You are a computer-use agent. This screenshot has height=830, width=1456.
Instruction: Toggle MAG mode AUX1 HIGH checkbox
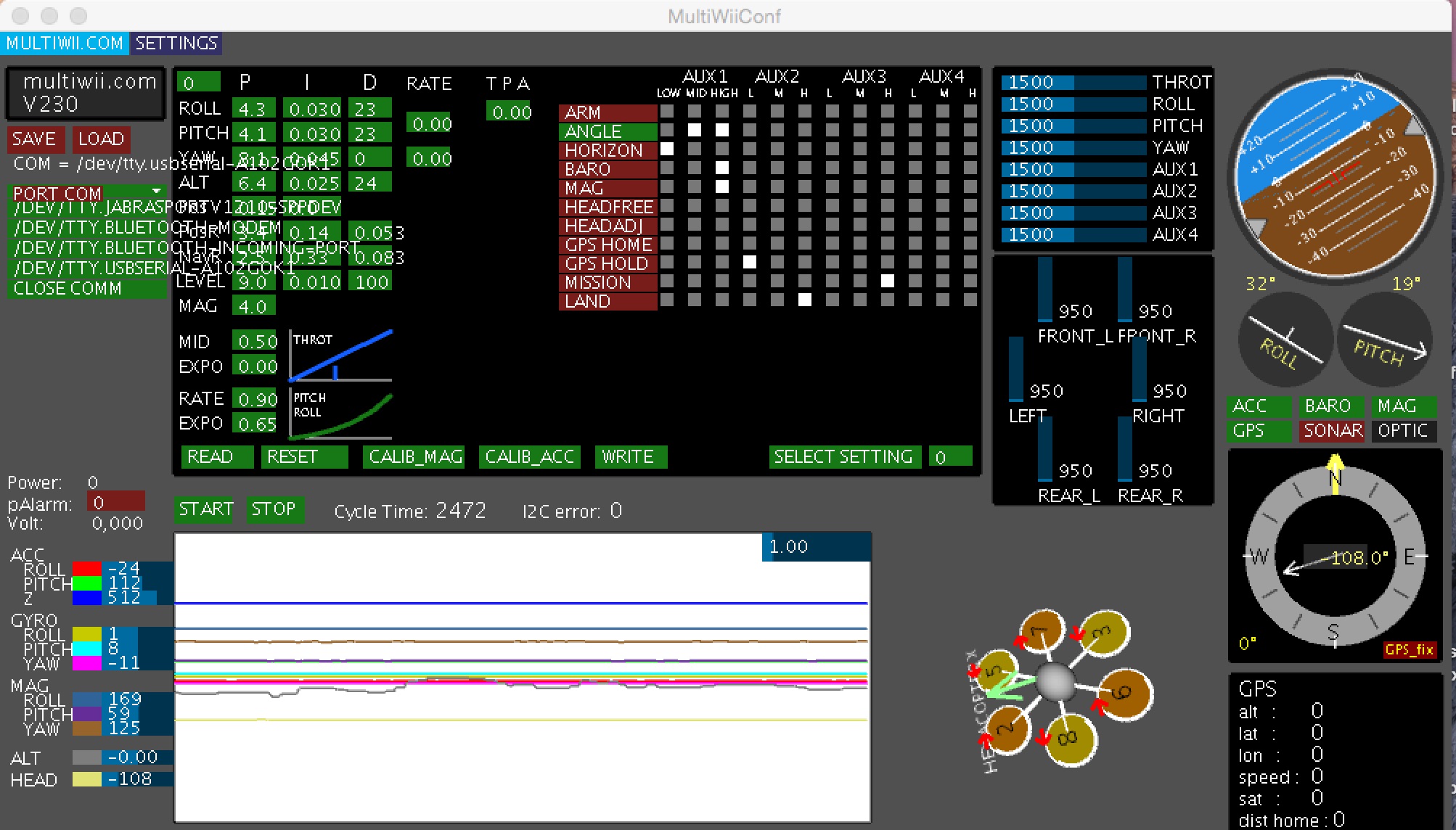coord(722,186)
